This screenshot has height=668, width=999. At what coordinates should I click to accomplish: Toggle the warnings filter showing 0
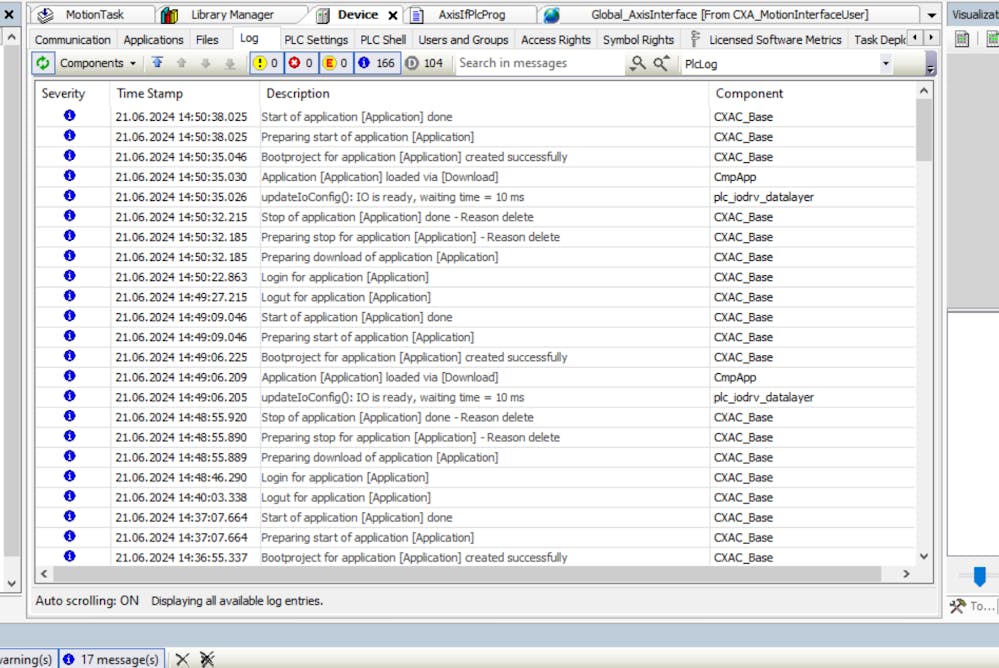click(265, 63)
